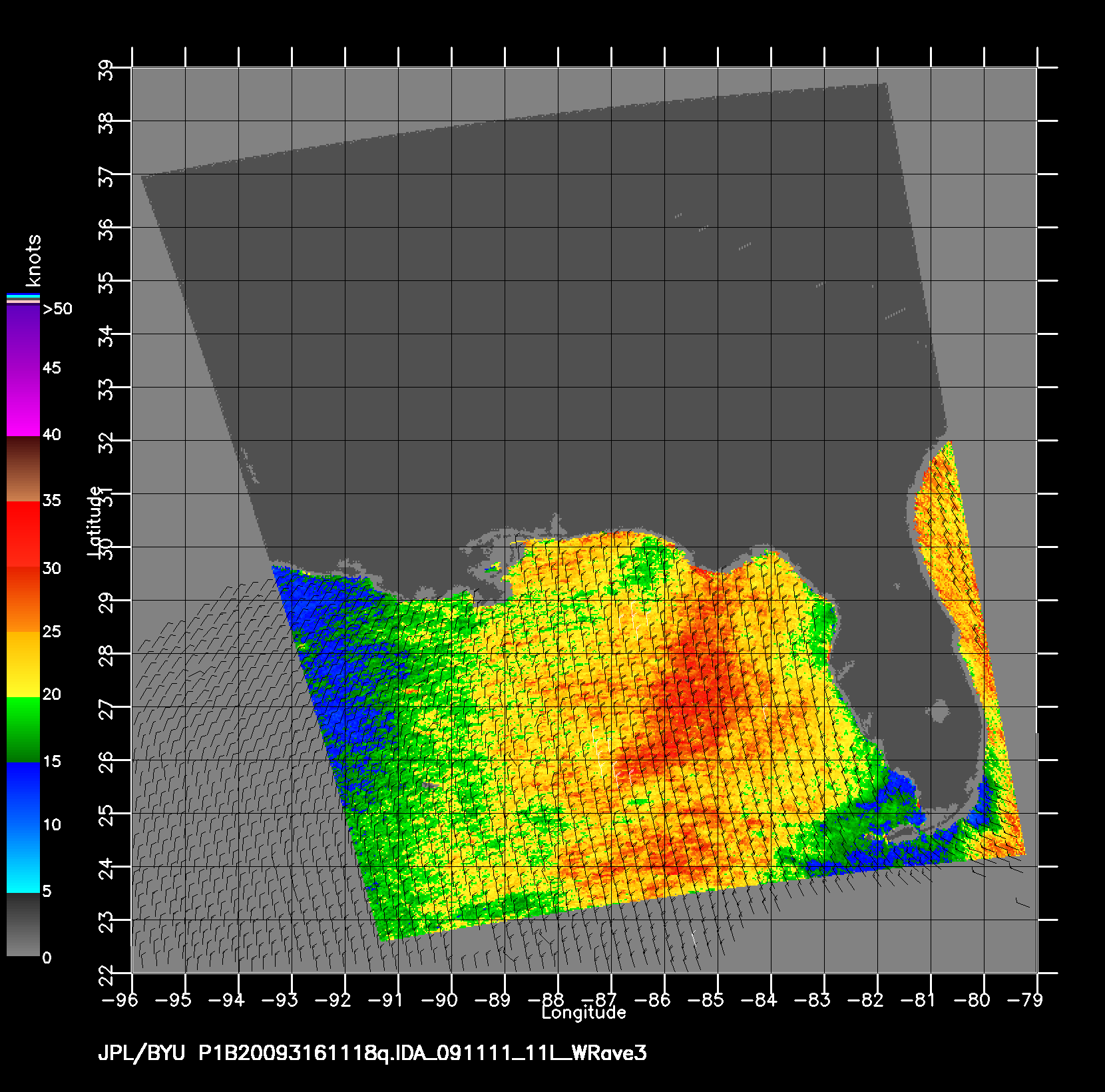Select the '24' latitude tick label
The height and width of the screenshot is (1092, 1105).
106,868
